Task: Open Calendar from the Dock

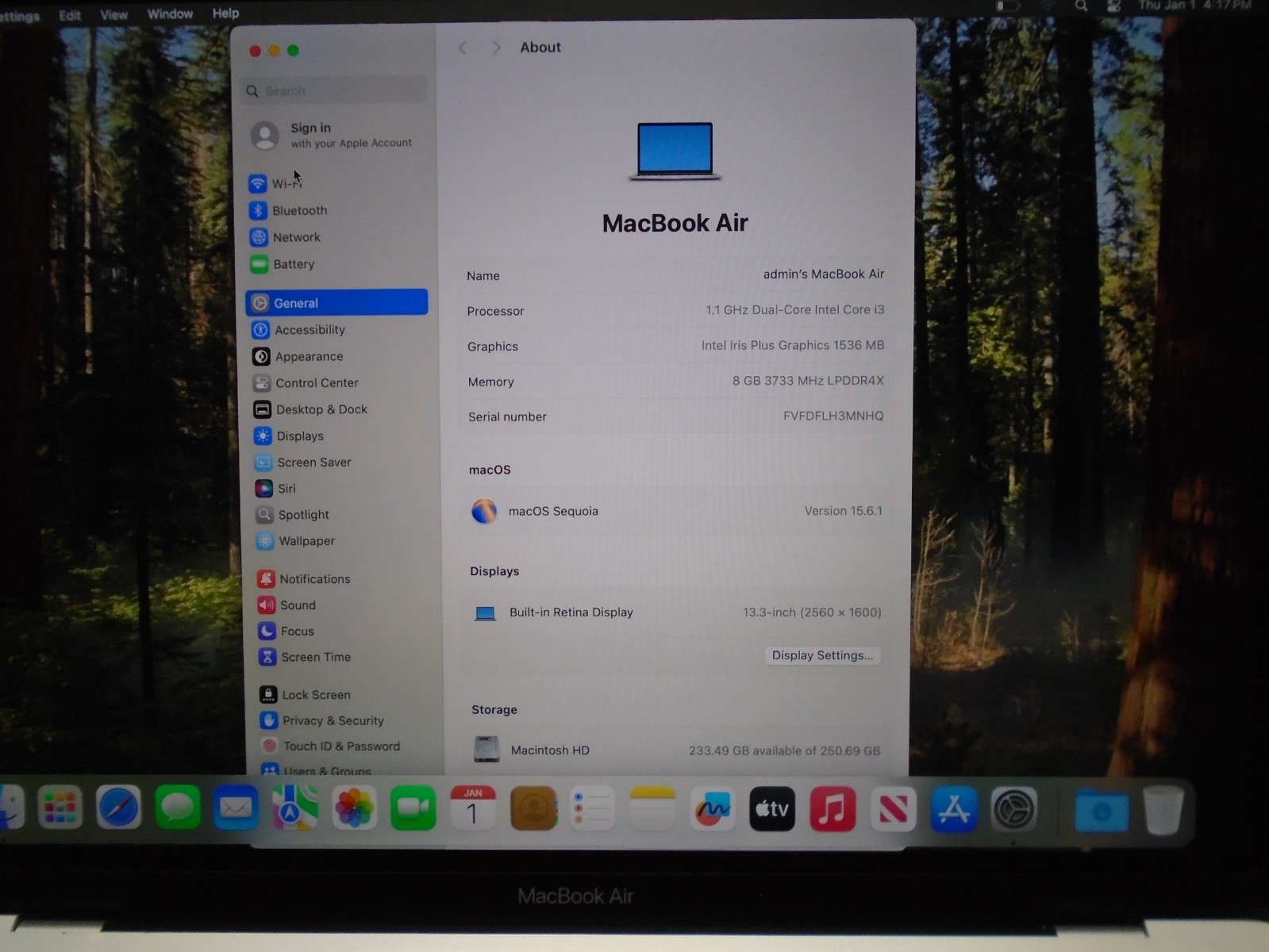Action: coord(473,808)
